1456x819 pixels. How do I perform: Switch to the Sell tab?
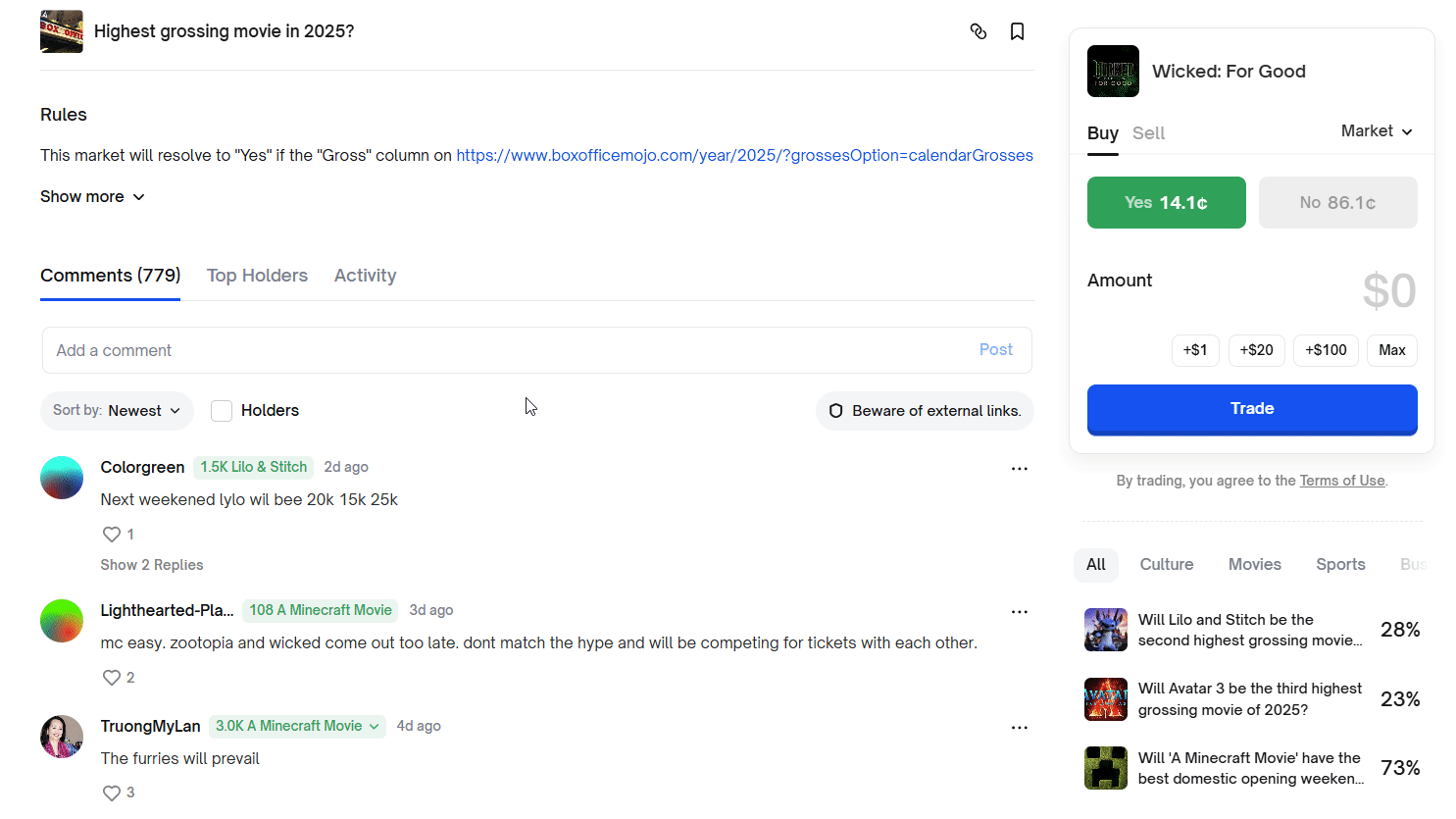click(1148, 133)
